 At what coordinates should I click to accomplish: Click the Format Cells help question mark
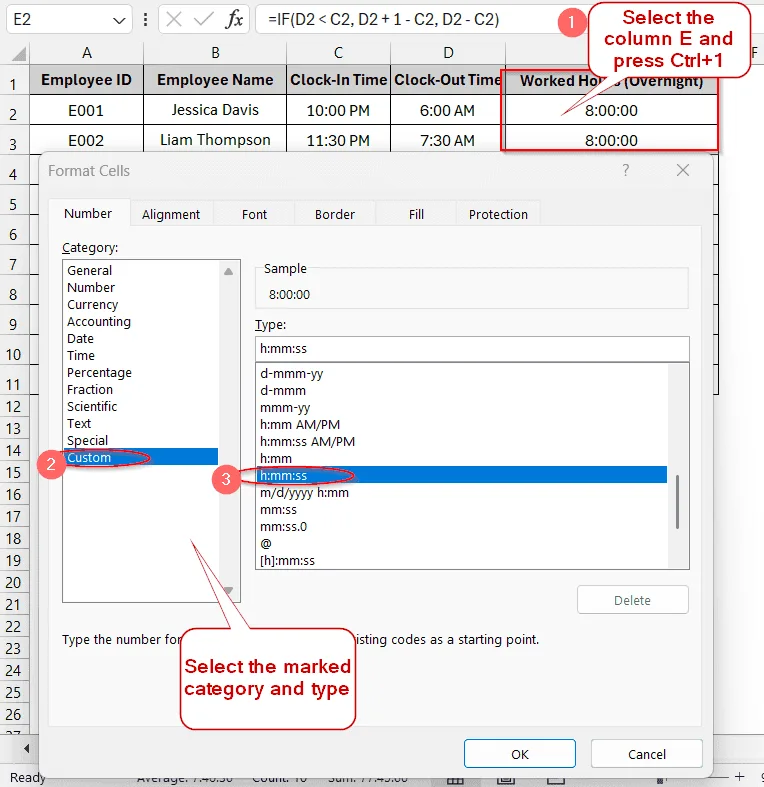(625, 170)
